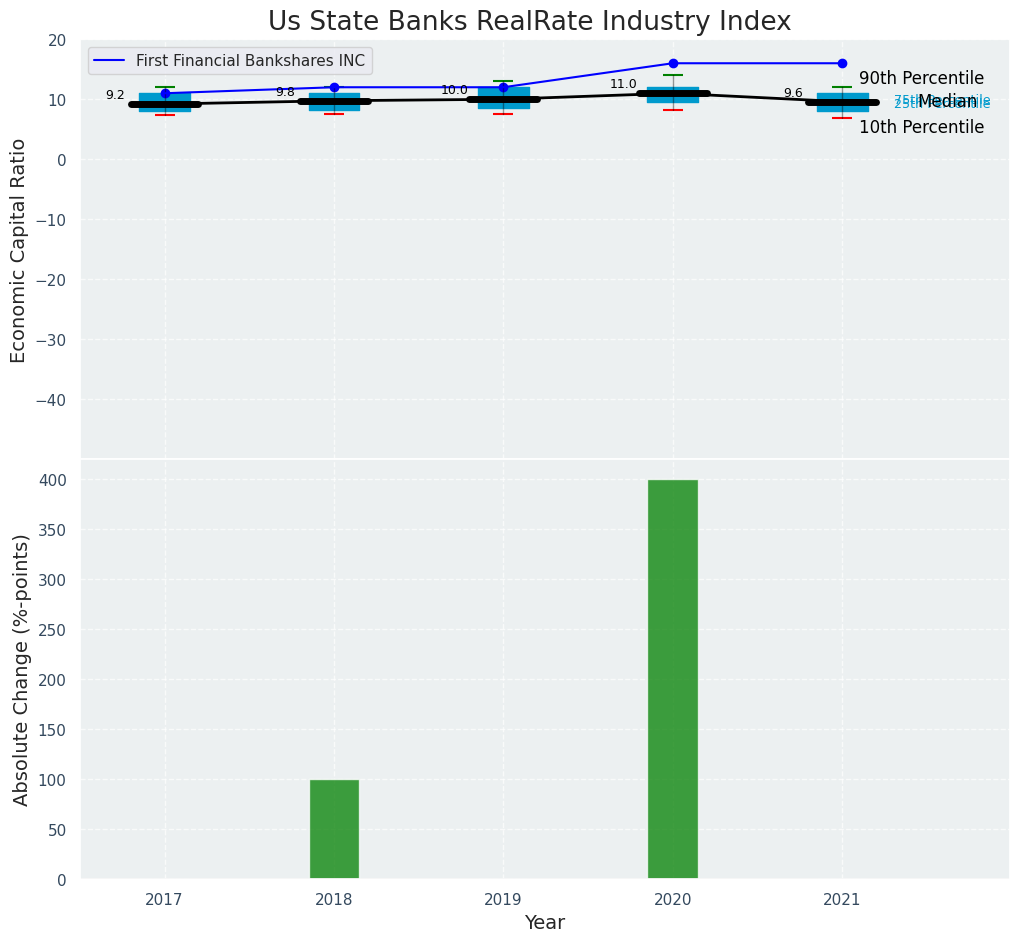The width and height of the screenshot is (1019, 942).
Task: Click the Year axis label
Action: click(544, 922)
